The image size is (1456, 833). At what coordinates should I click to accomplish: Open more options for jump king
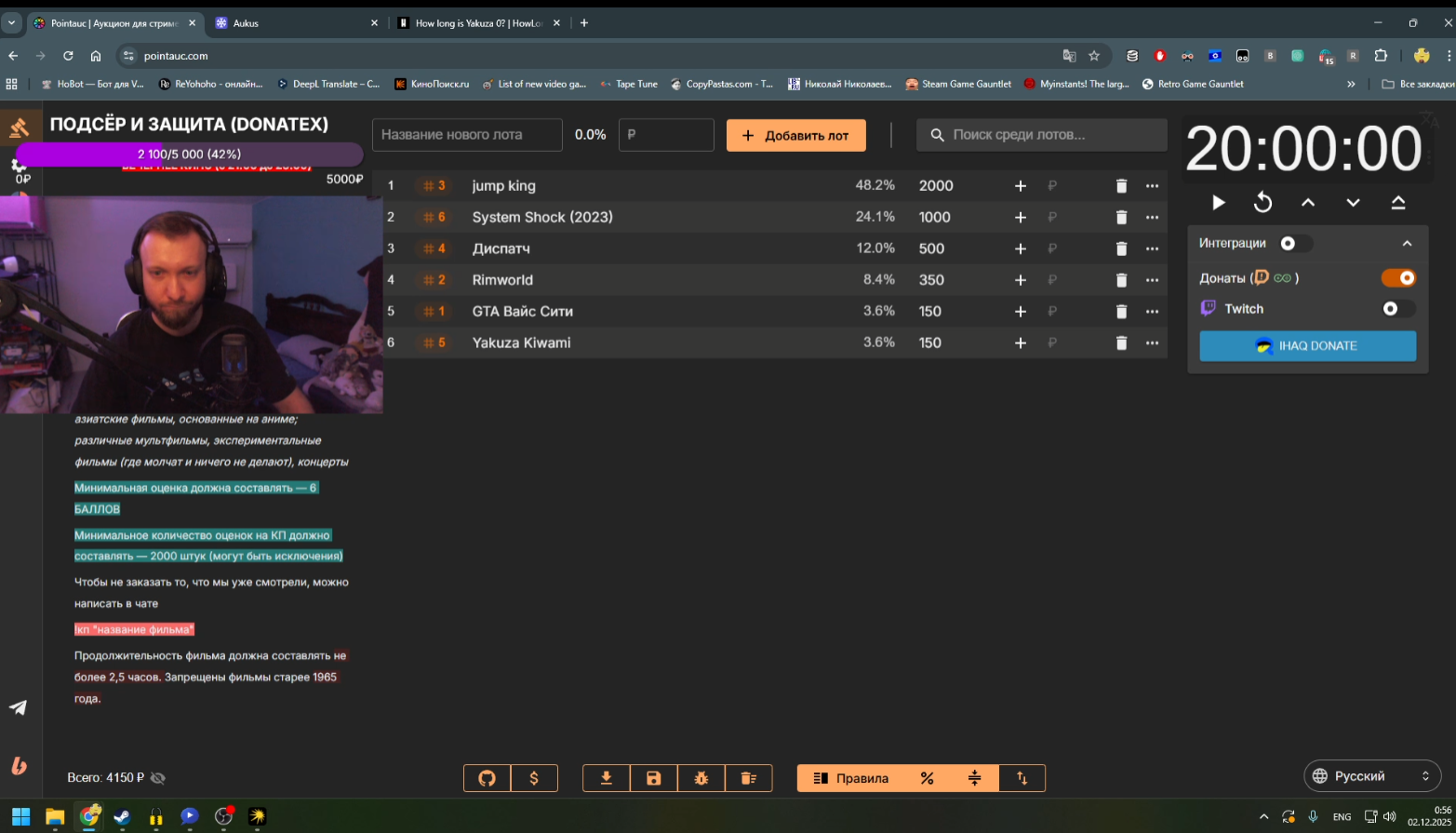click(x=1152, y=186)
